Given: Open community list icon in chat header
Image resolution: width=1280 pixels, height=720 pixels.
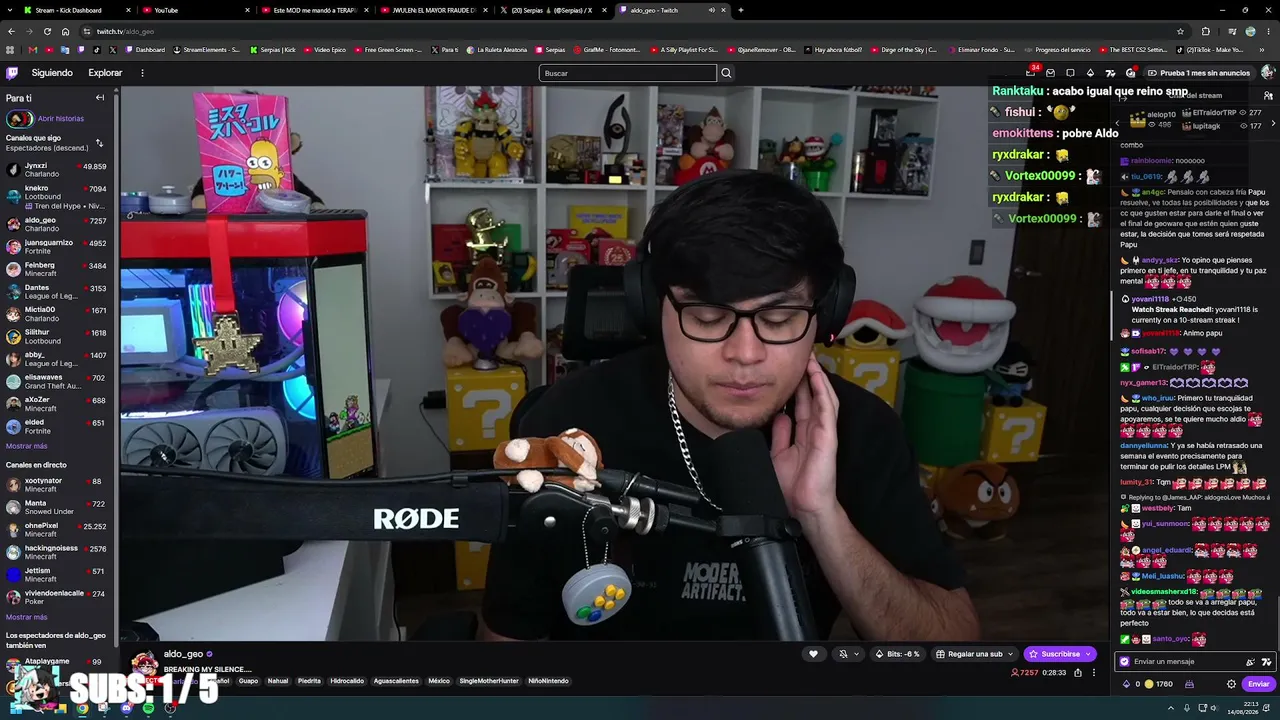Looking at the screenshot, I should tap(1268, 96).
